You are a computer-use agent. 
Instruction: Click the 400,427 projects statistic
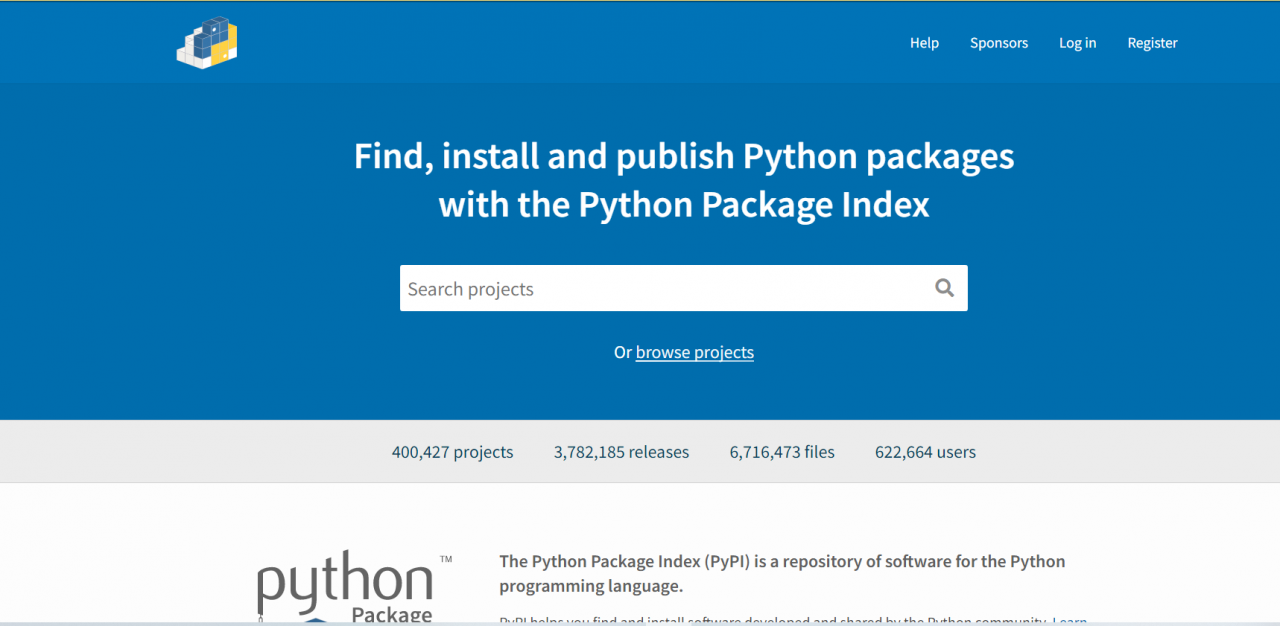click(x=452, y=452)
